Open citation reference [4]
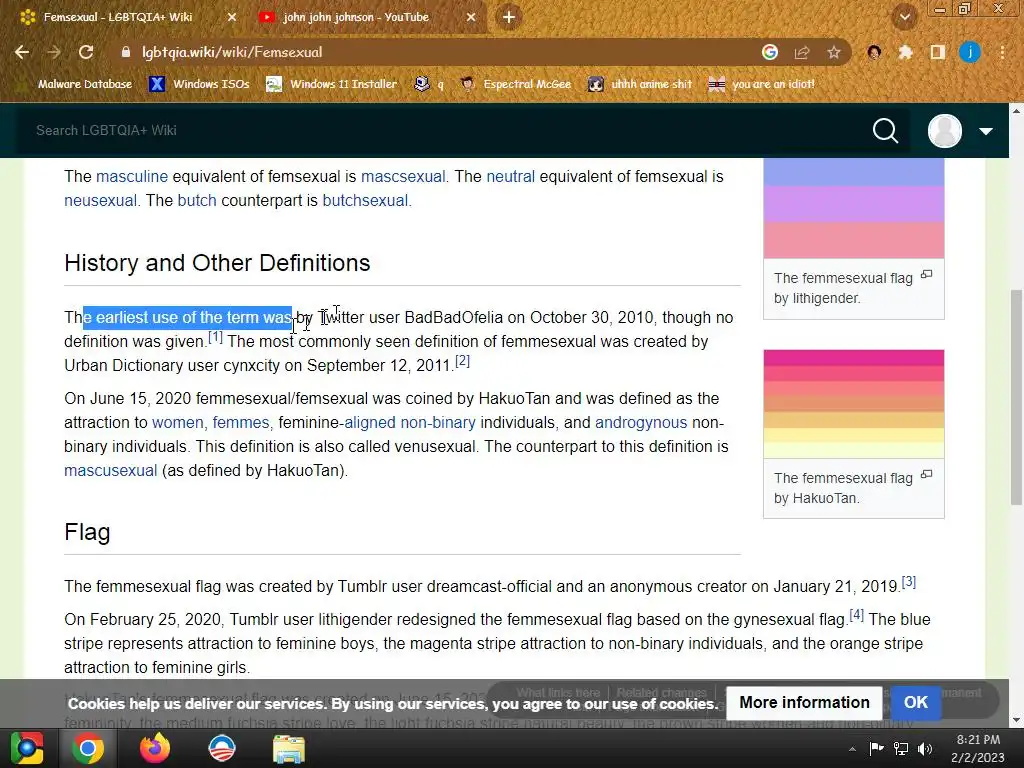 [856, 615]
